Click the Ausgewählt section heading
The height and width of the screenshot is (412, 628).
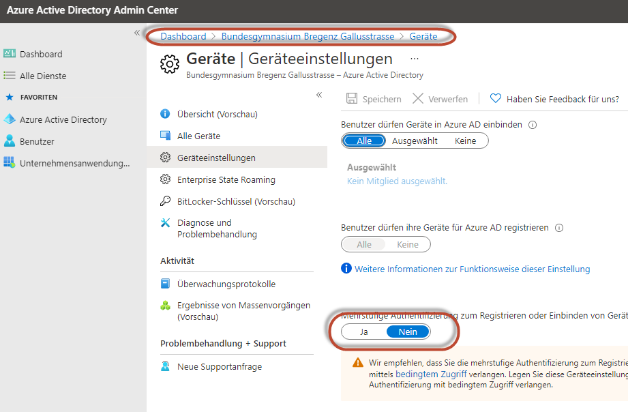pos(371,167)
